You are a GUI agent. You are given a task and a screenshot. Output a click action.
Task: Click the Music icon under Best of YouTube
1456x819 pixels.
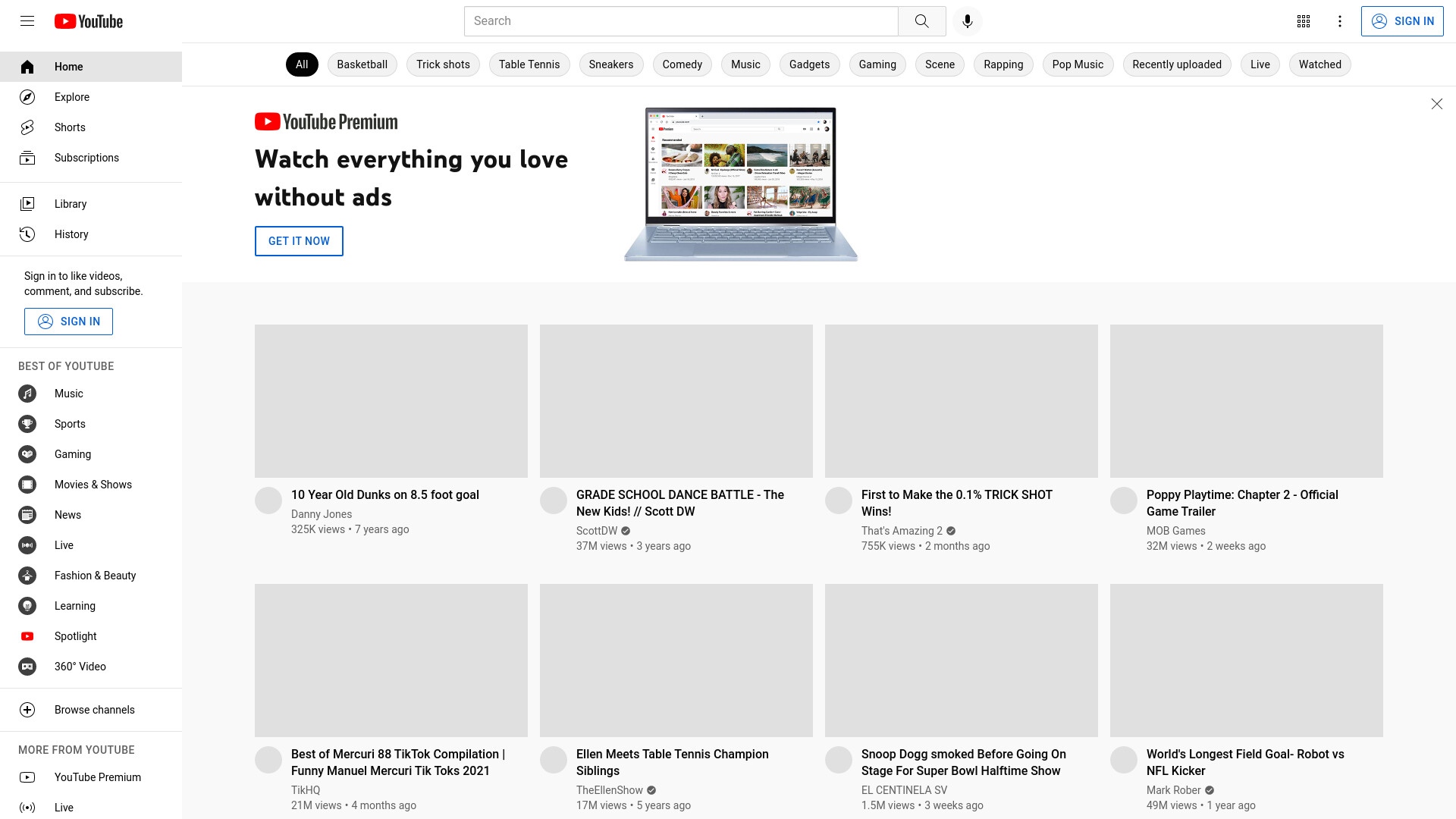click(27, 394)
